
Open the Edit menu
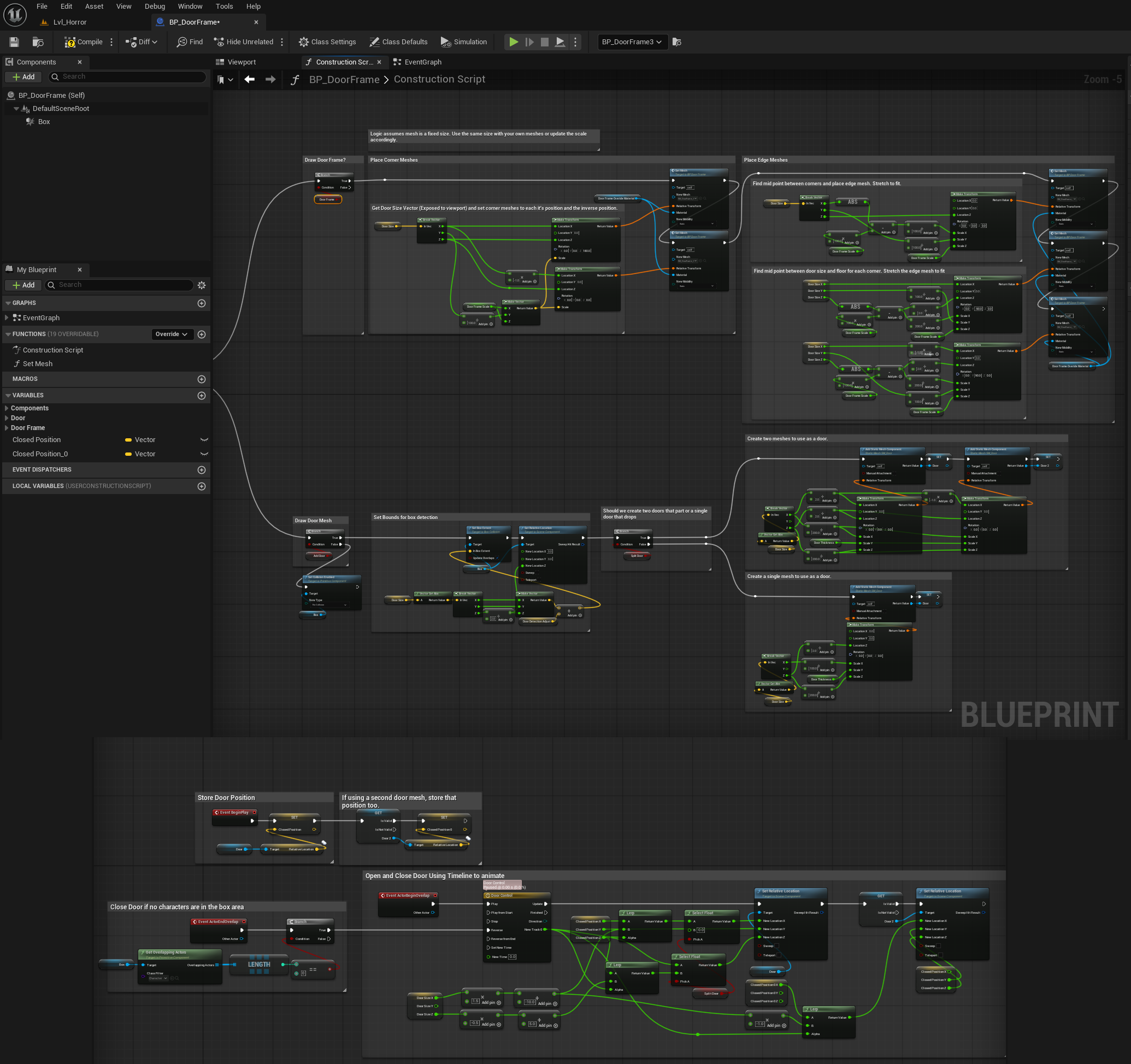[67, 6]
